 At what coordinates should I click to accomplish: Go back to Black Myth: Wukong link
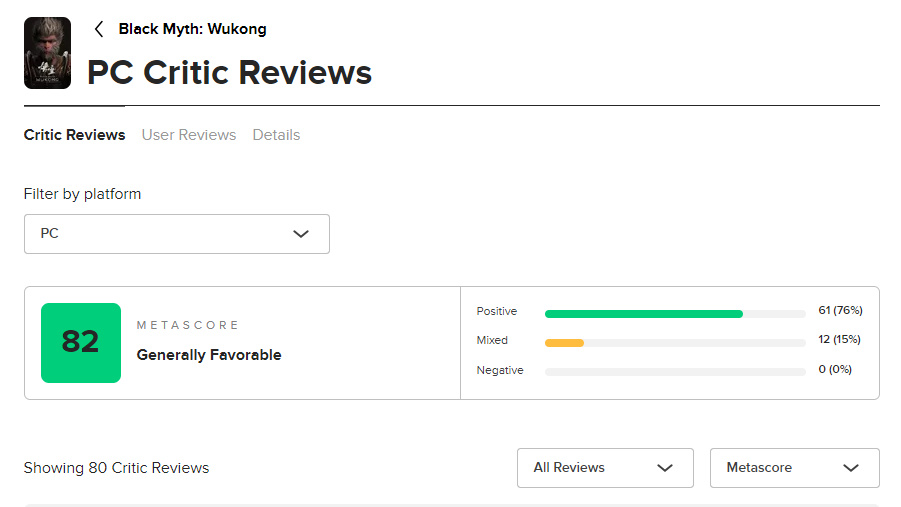[x=192, y=29]
